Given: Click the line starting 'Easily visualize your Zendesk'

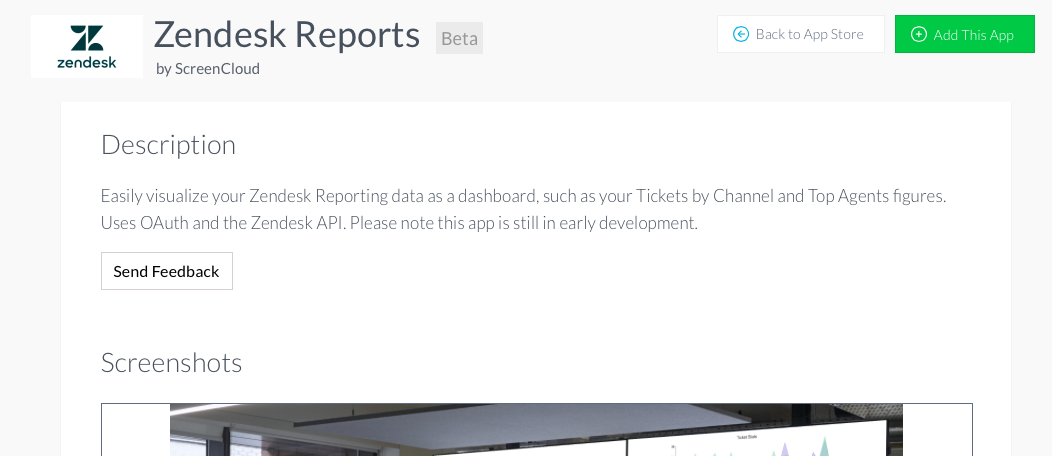Looking at the screenshot, I should coord(523,196).
